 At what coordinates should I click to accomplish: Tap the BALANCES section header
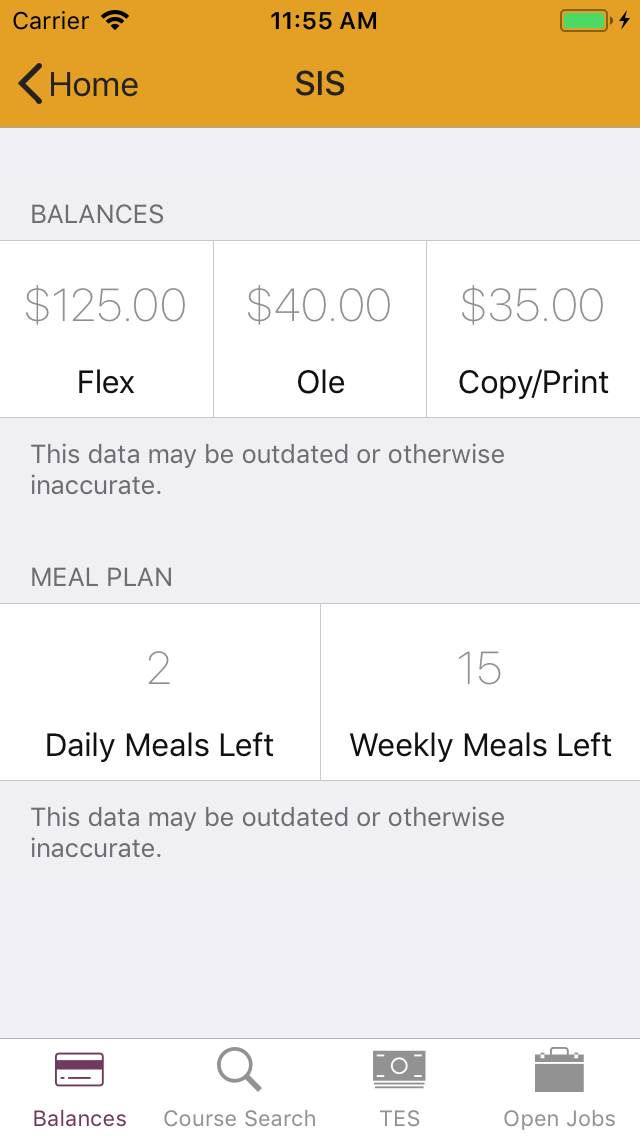[x=97, y=214]
